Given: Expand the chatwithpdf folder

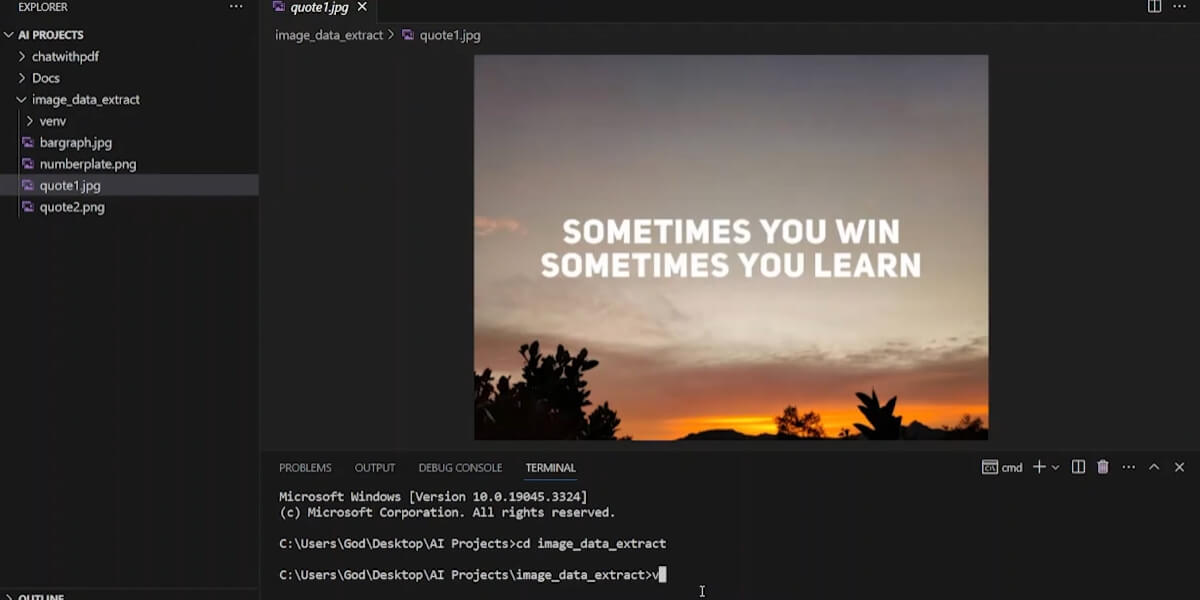Looking at the screenshot, I should tap(129, 57).
